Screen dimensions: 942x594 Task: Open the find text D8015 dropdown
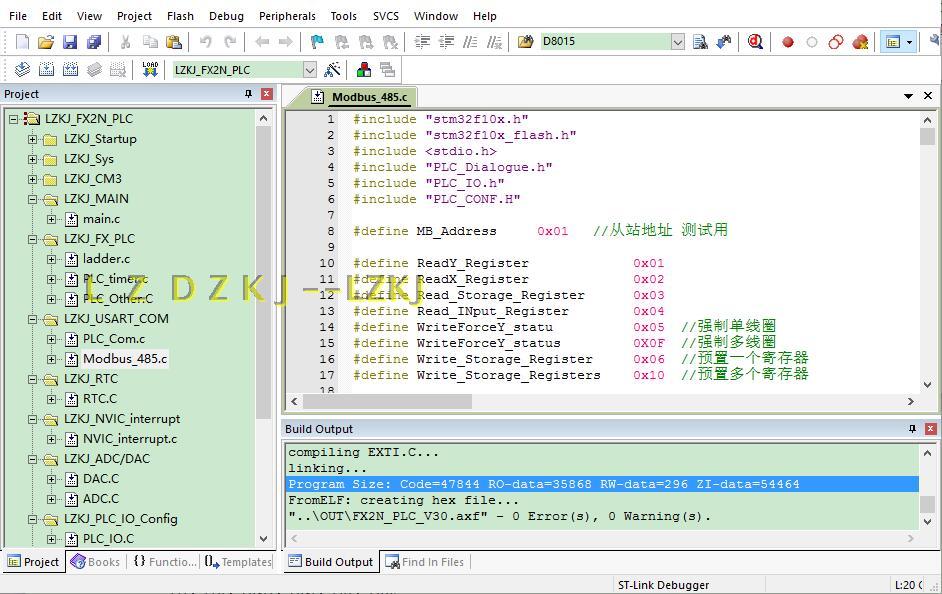677,41
